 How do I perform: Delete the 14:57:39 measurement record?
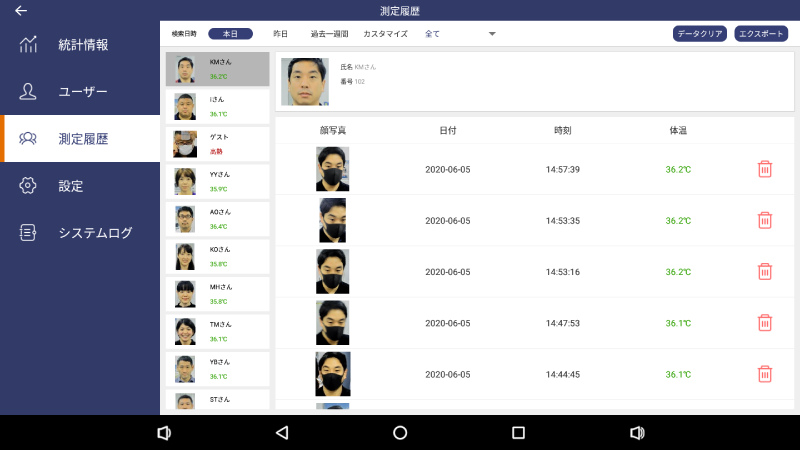click(765, 169)
